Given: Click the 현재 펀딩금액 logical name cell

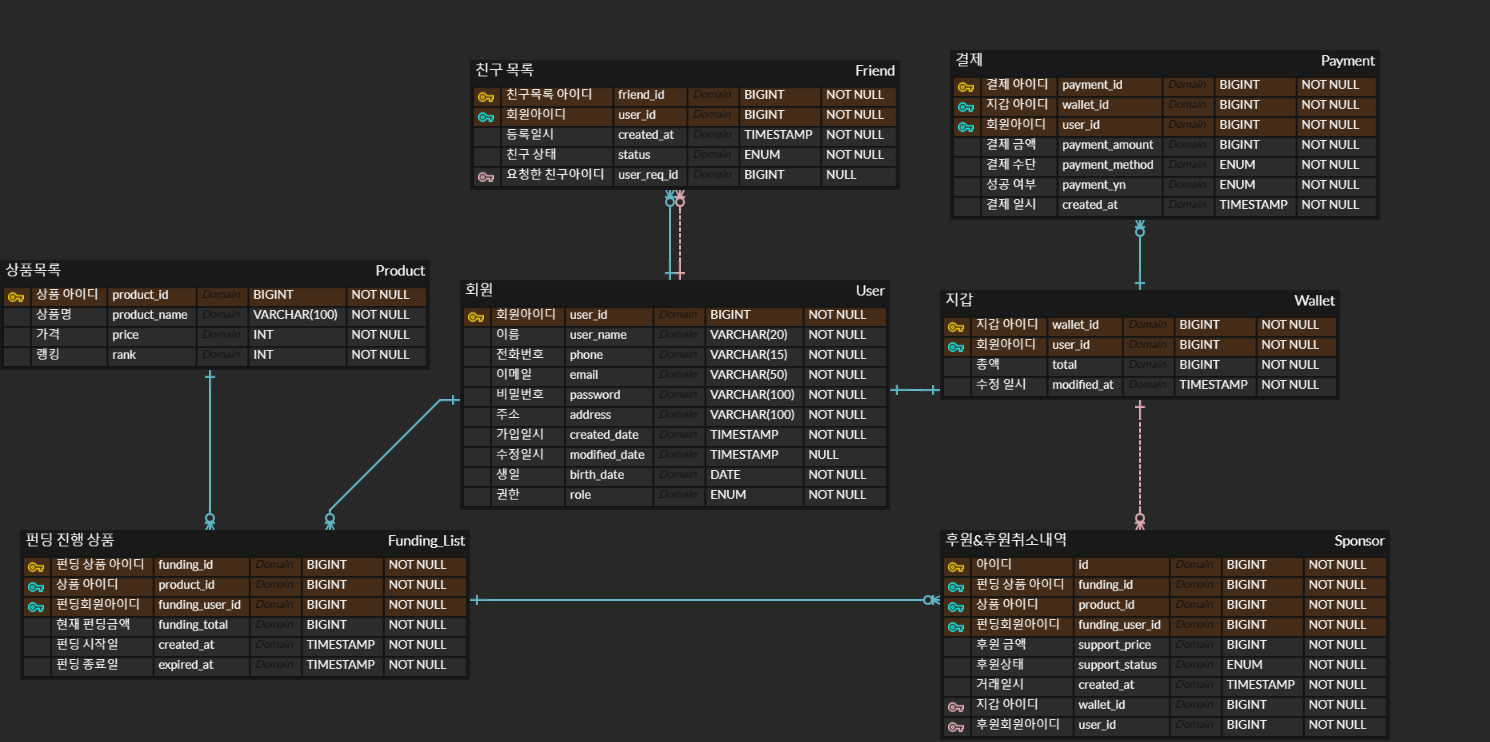Looking at the screenshot, I should 101,625.
